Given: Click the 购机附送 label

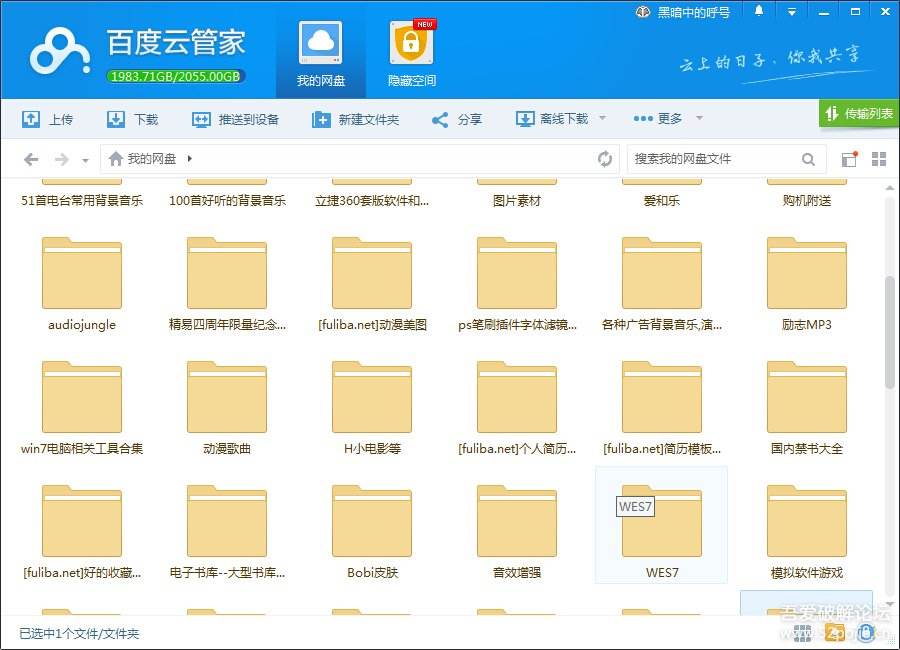Looking at the screenshot, I should (x=806, y=200).
